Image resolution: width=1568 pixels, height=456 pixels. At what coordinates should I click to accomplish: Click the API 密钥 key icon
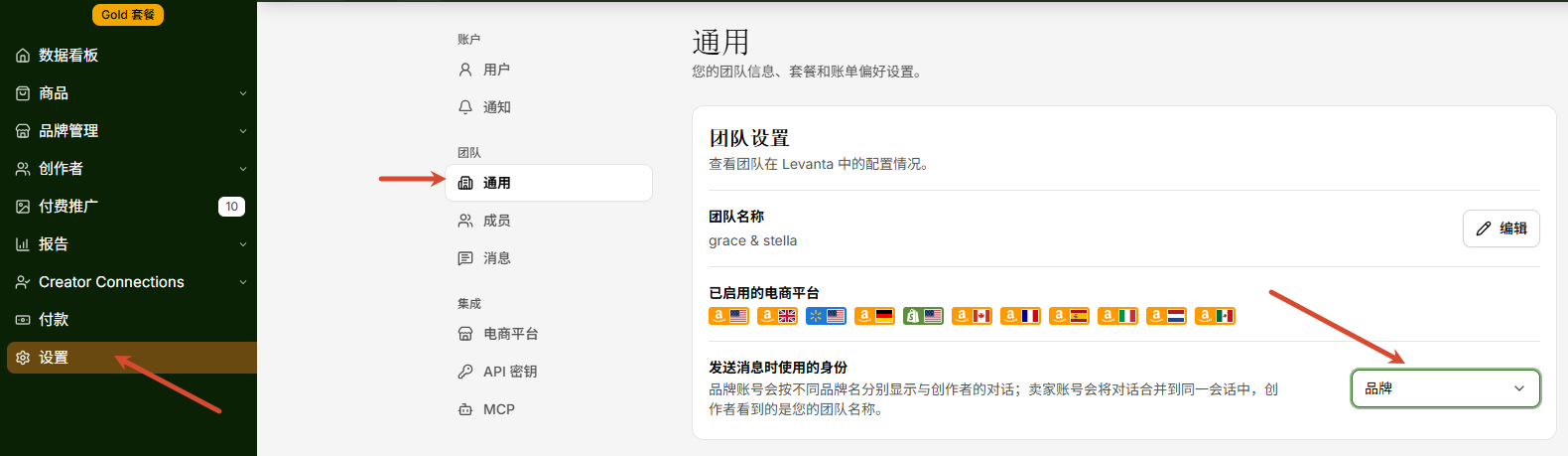point(465,372)
